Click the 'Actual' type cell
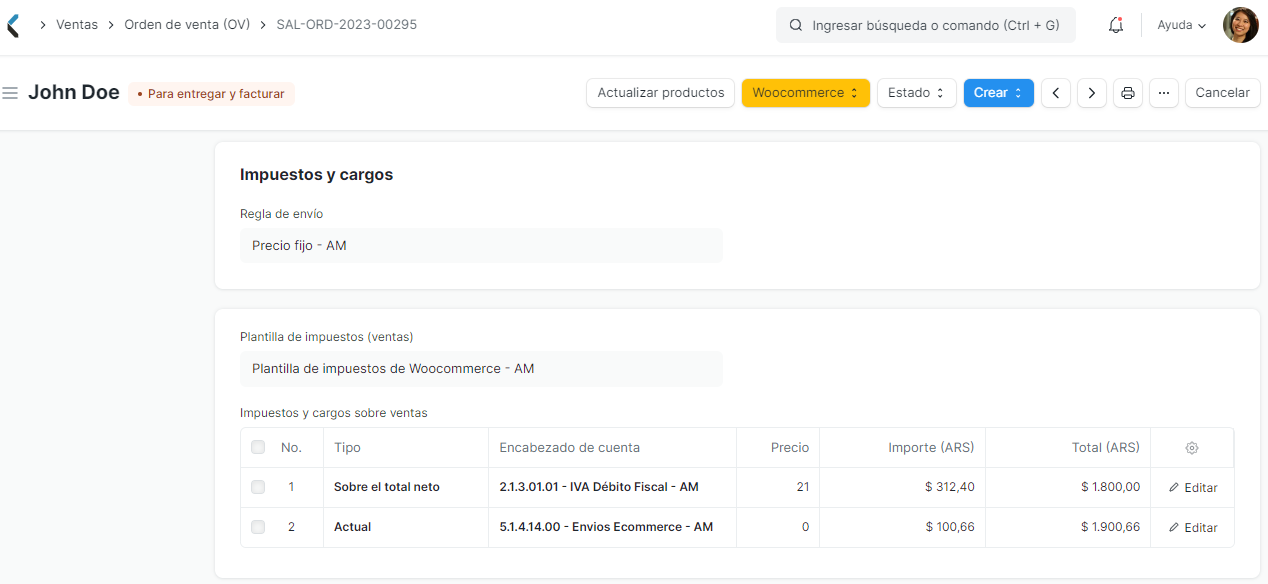This screenshot has height=584, width=1268. (x=406, y=527)
